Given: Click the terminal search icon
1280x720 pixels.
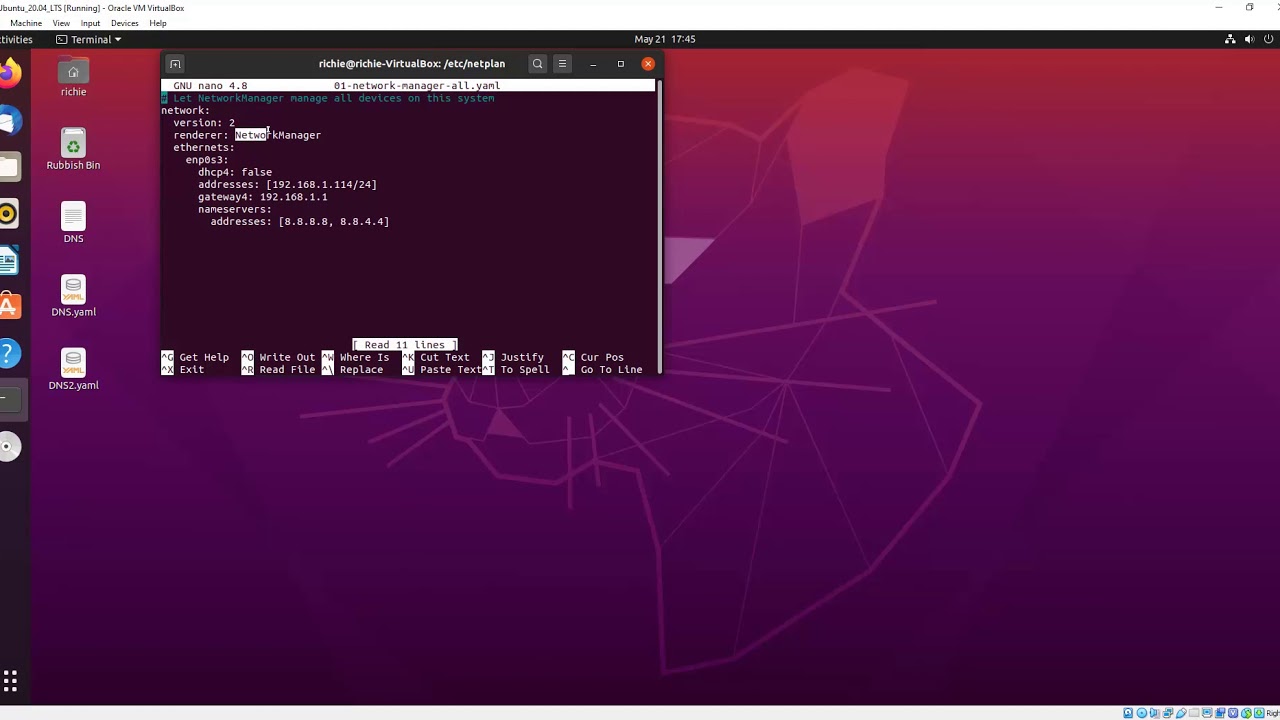Looking at the screenshot, I should coord(537,64).
